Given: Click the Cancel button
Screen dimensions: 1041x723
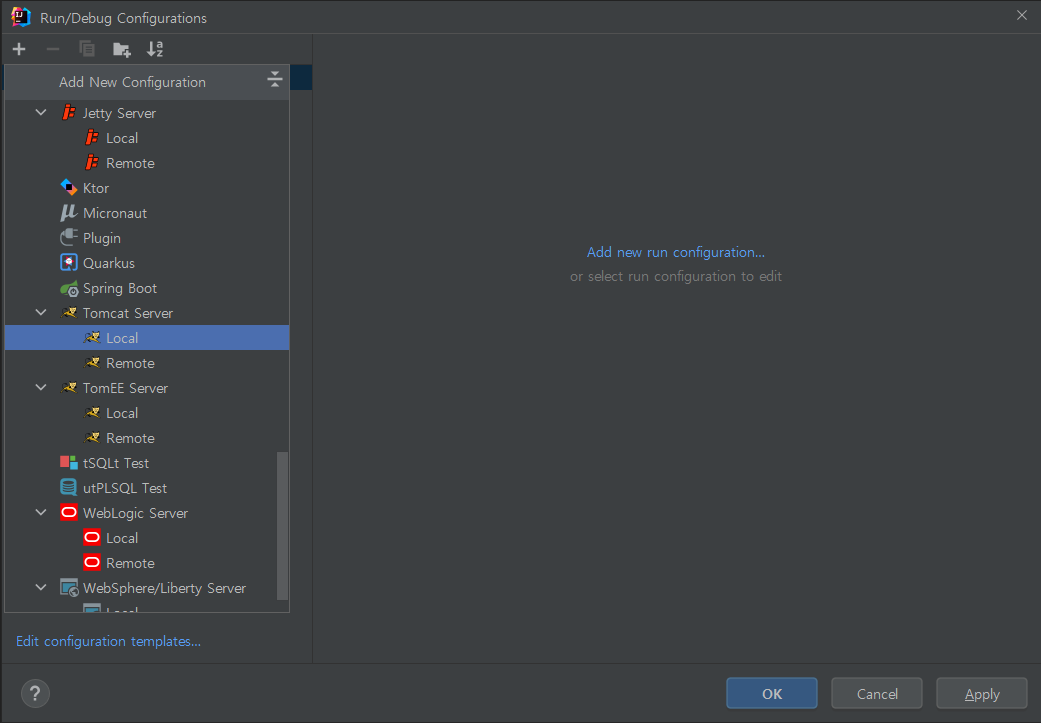Looking at the screenshot, I should pos(877,694).
